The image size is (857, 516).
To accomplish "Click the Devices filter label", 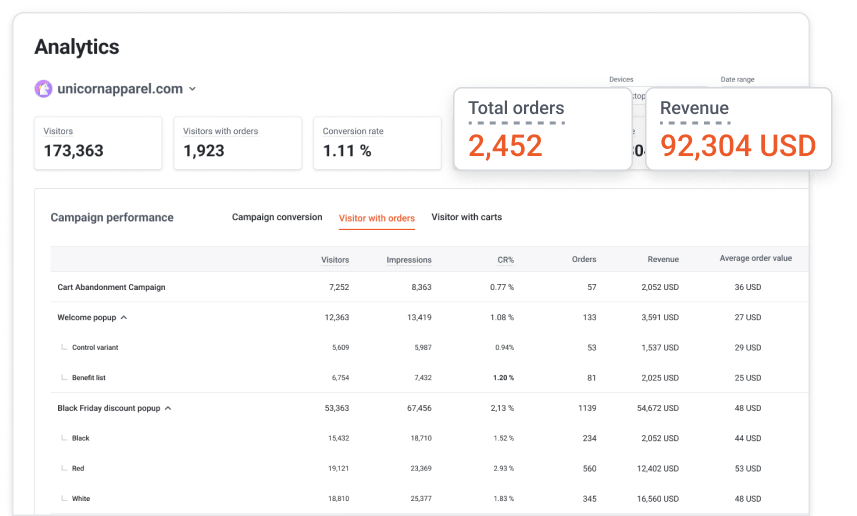I will pyautogui.click(x=621, y=79).
